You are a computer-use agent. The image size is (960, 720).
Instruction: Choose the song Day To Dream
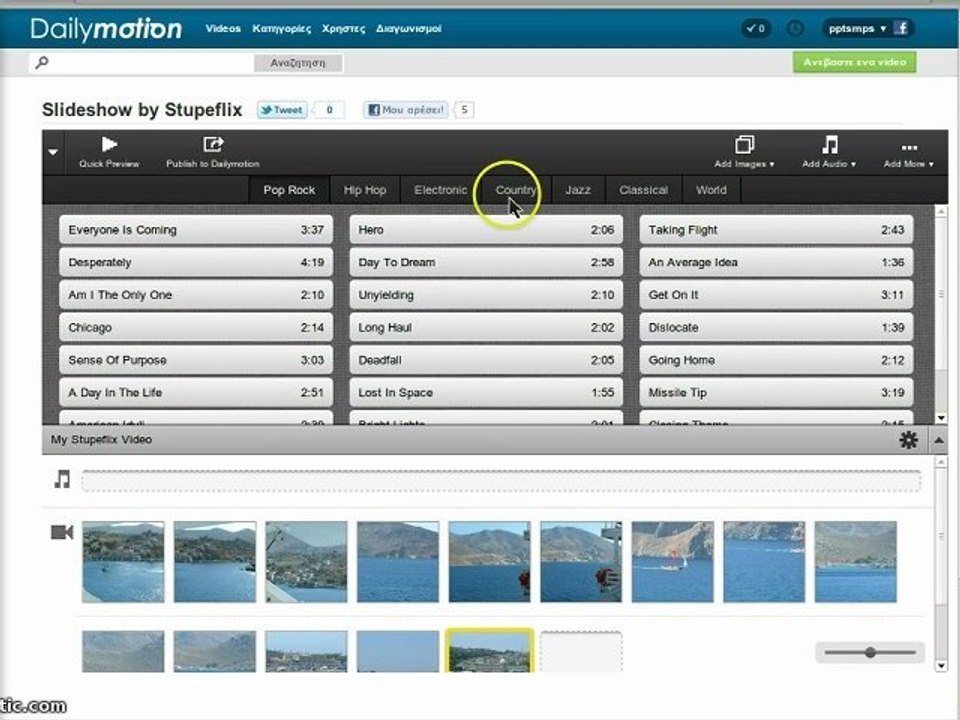pos(486,262)
